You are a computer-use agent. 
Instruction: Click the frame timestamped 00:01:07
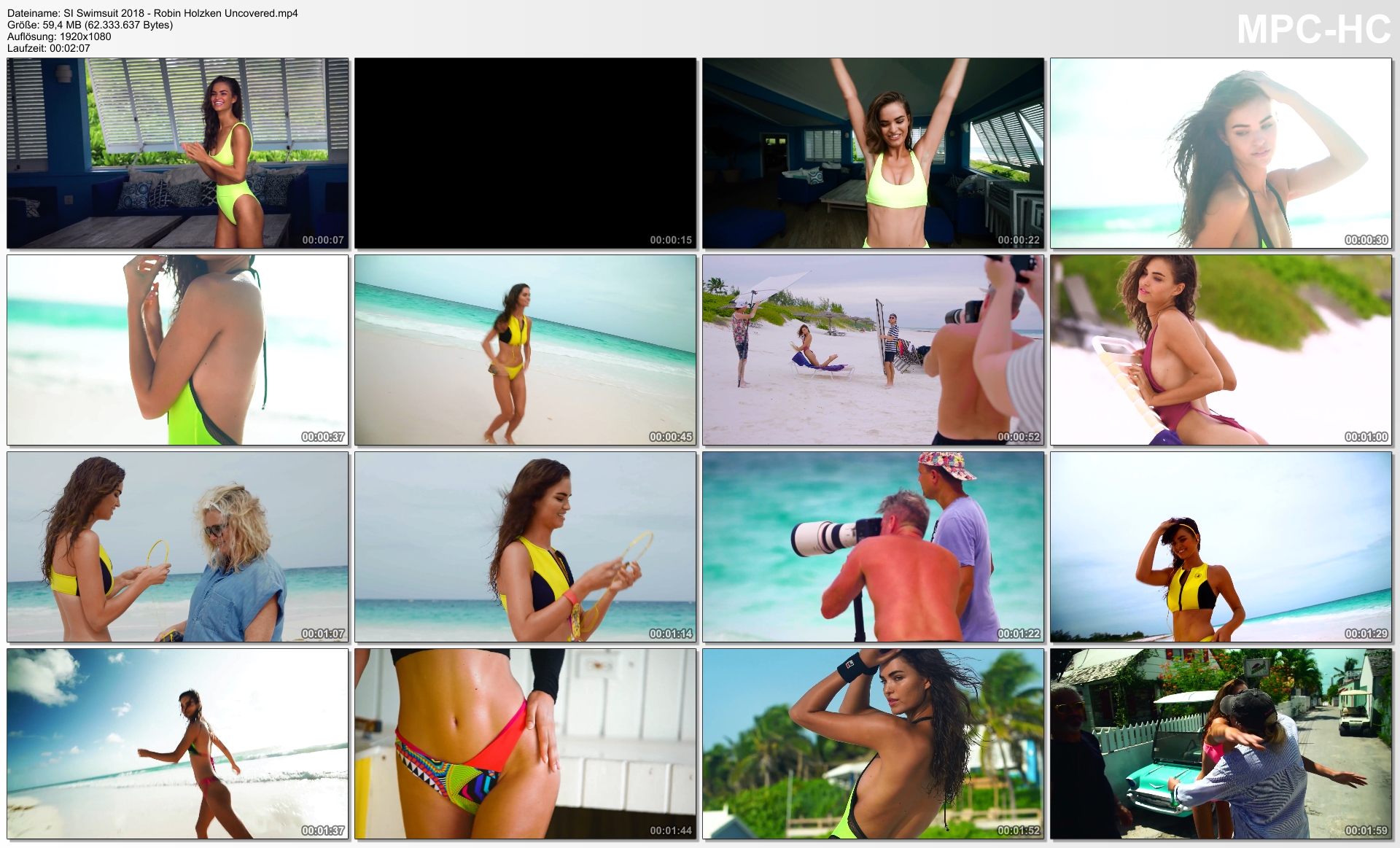pos(178,547)
